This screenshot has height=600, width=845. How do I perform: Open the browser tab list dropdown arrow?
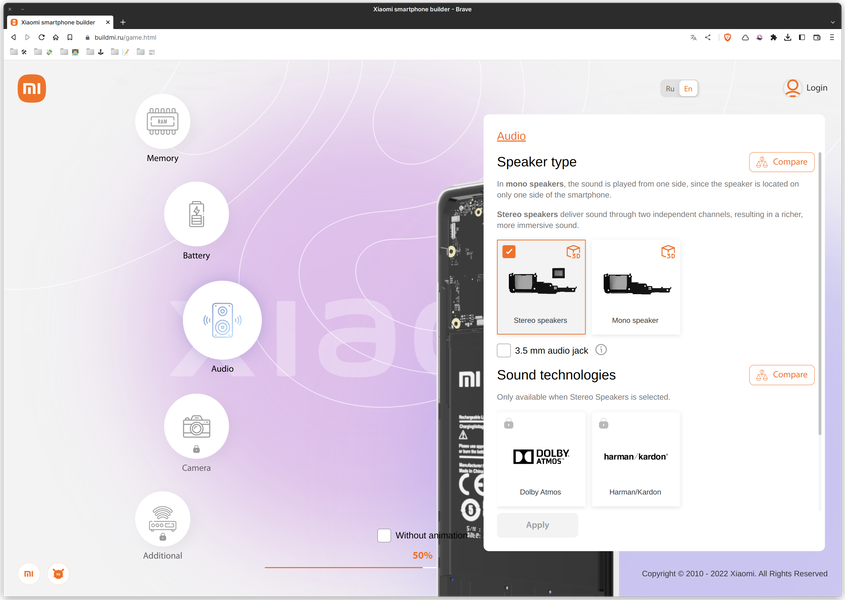(833, 22)
